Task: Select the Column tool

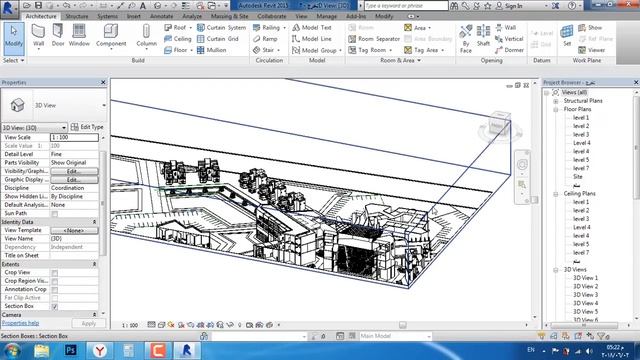Action: pyautogui.click(x=146, y=36)
